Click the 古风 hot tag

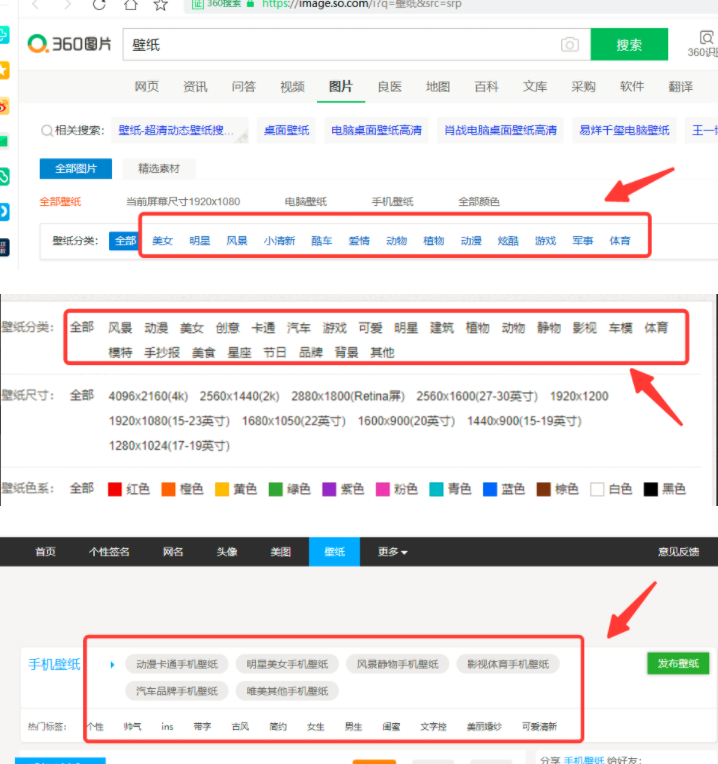click(x=240, y=726)
